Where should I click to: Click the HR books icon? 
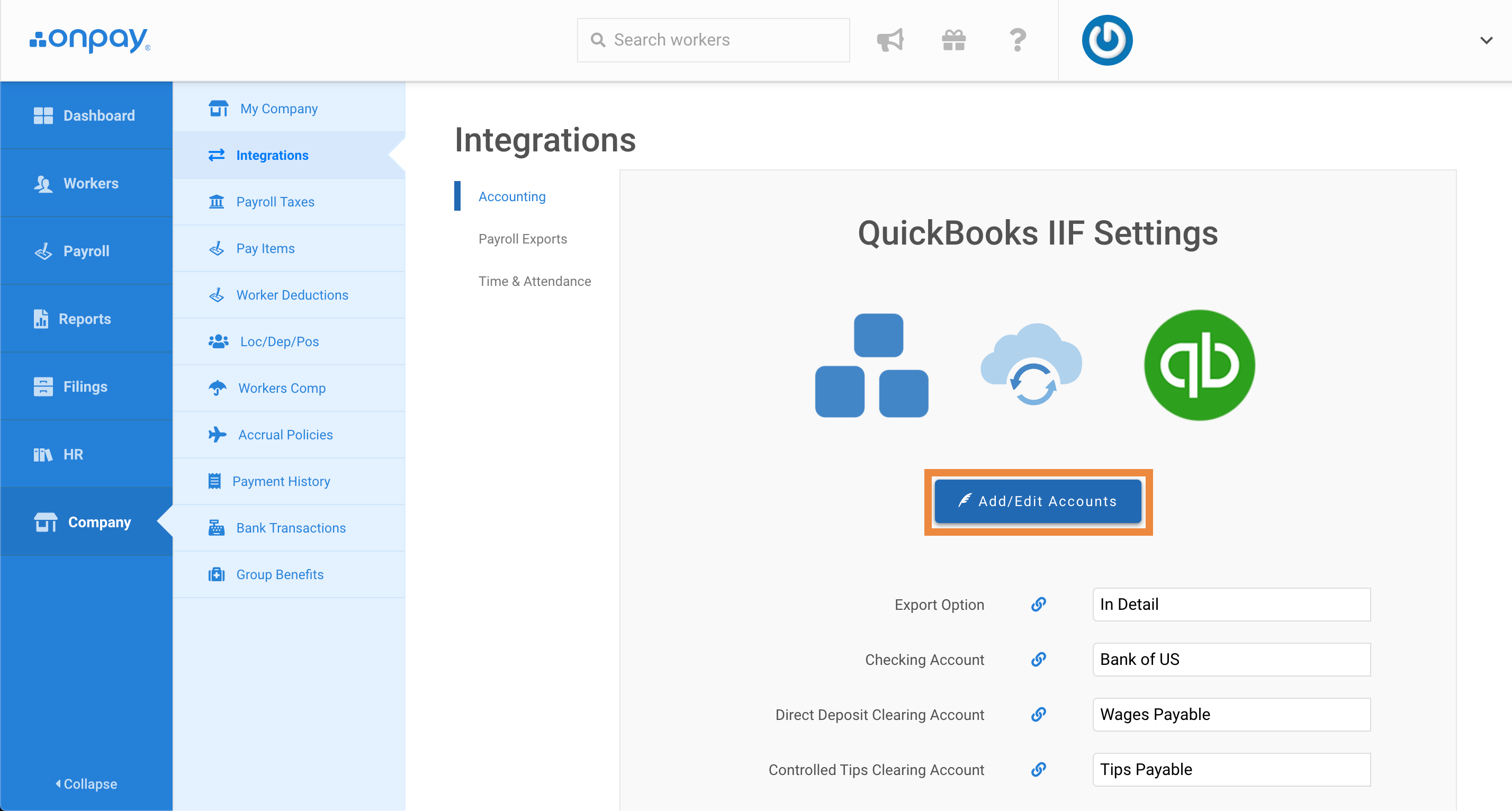click(x=43, y=455)
